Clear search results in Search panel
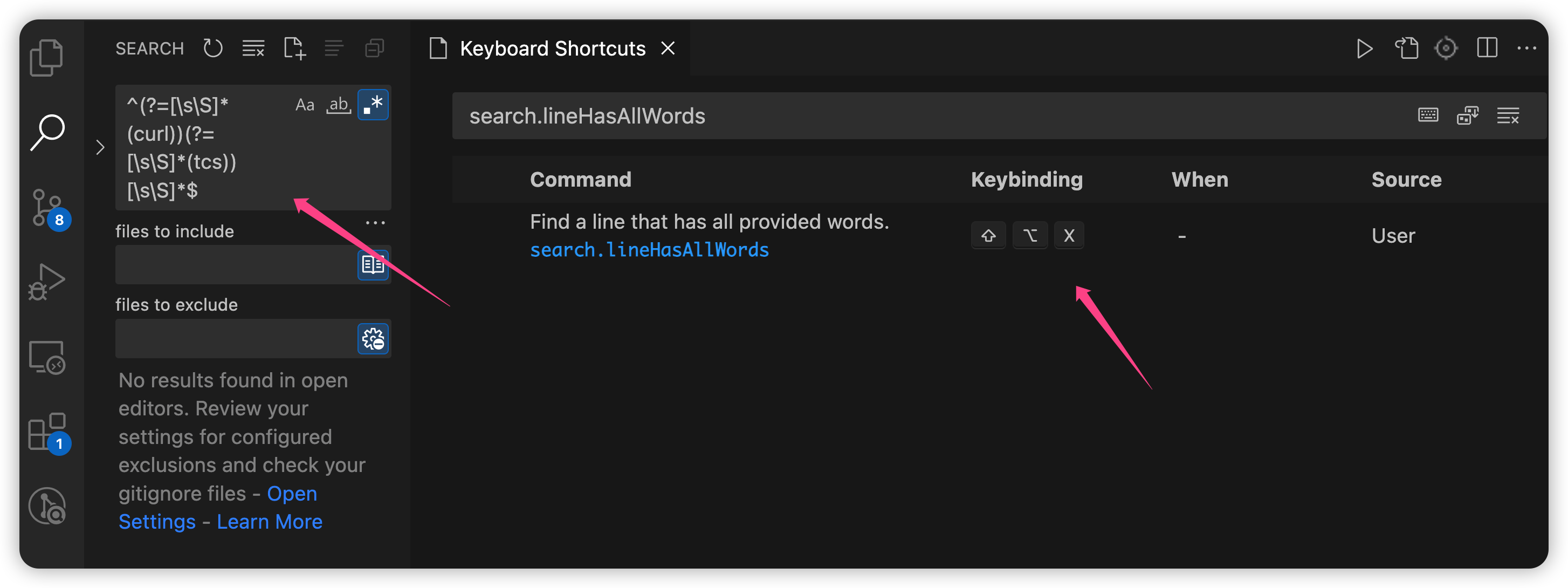 coord(253,48)
